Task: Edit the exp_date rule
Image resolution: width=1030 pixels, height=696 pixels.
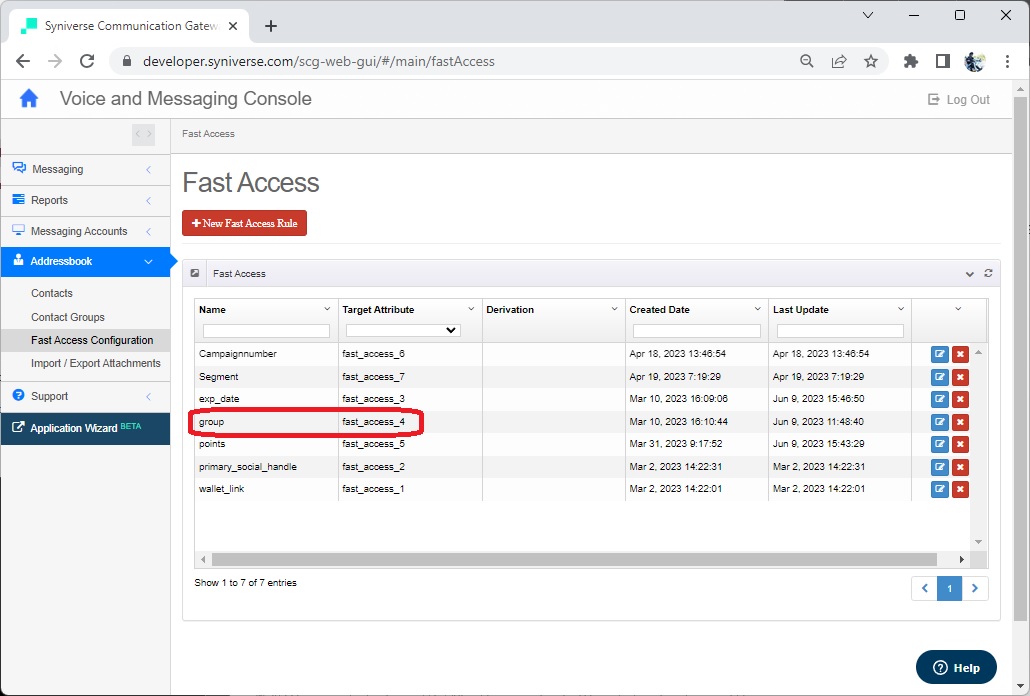Action: (x=939, y=399)
